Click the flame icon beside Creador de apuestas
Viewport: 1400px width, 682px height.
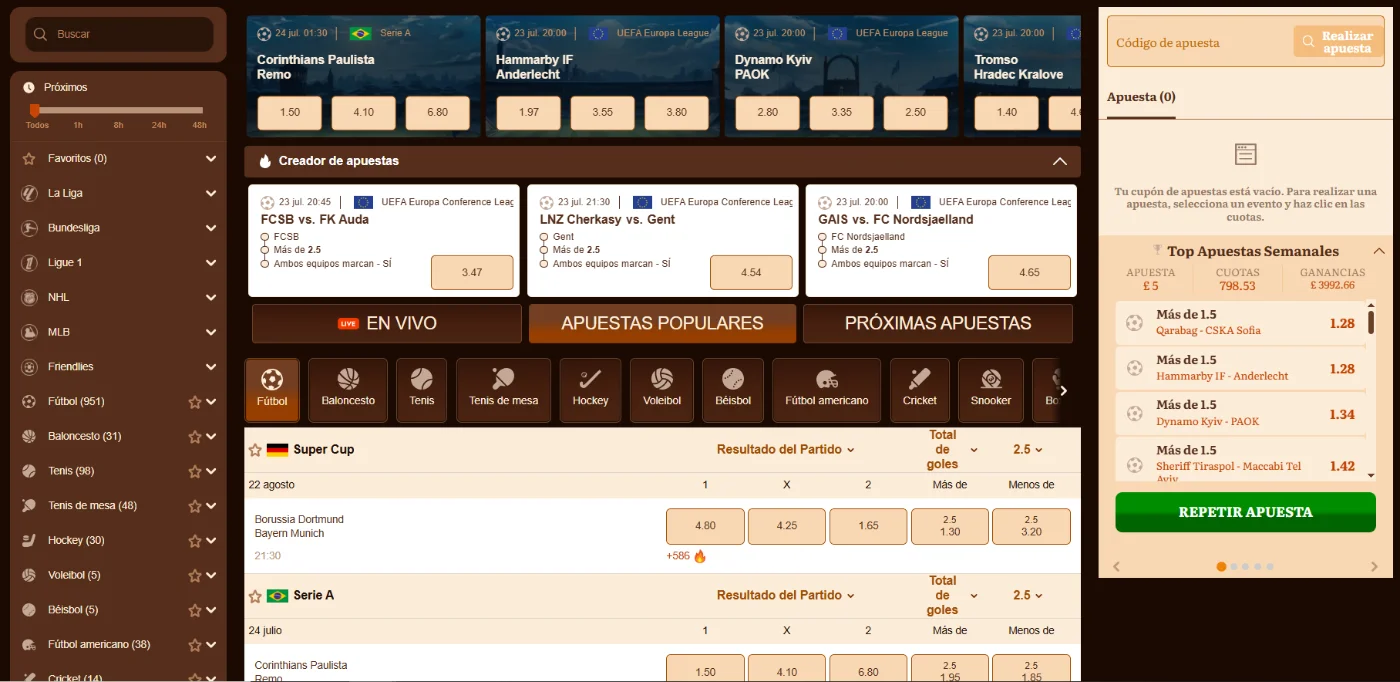point(265,161)
